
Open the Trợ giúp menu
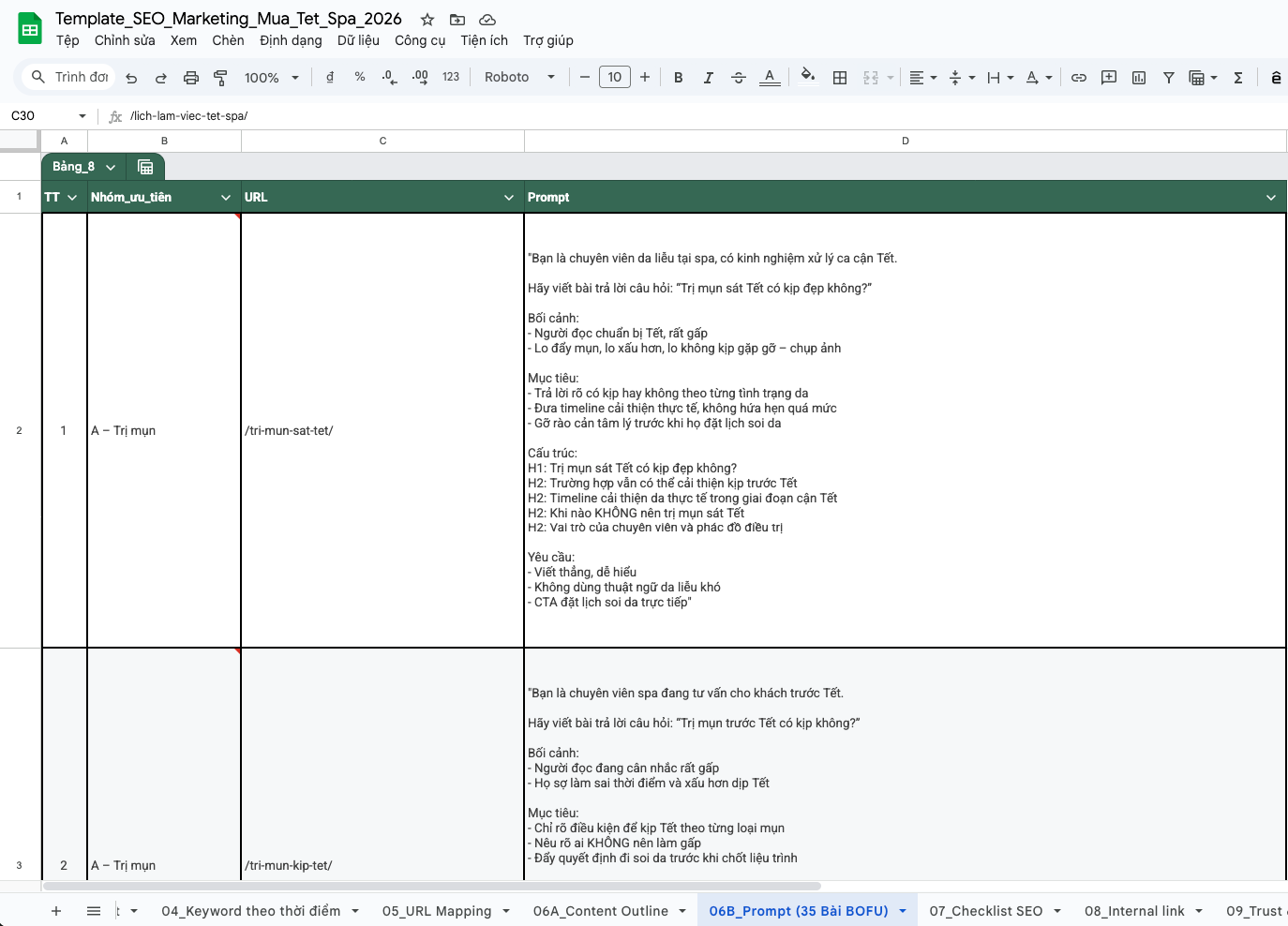click(x=548, y=40)
